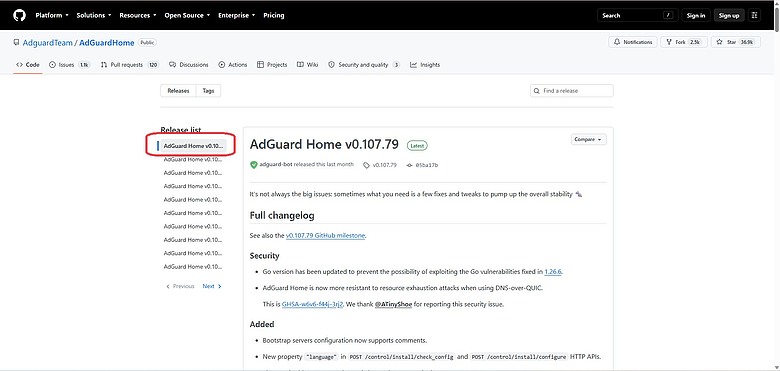Open the Wiki tab

point(307,65)
